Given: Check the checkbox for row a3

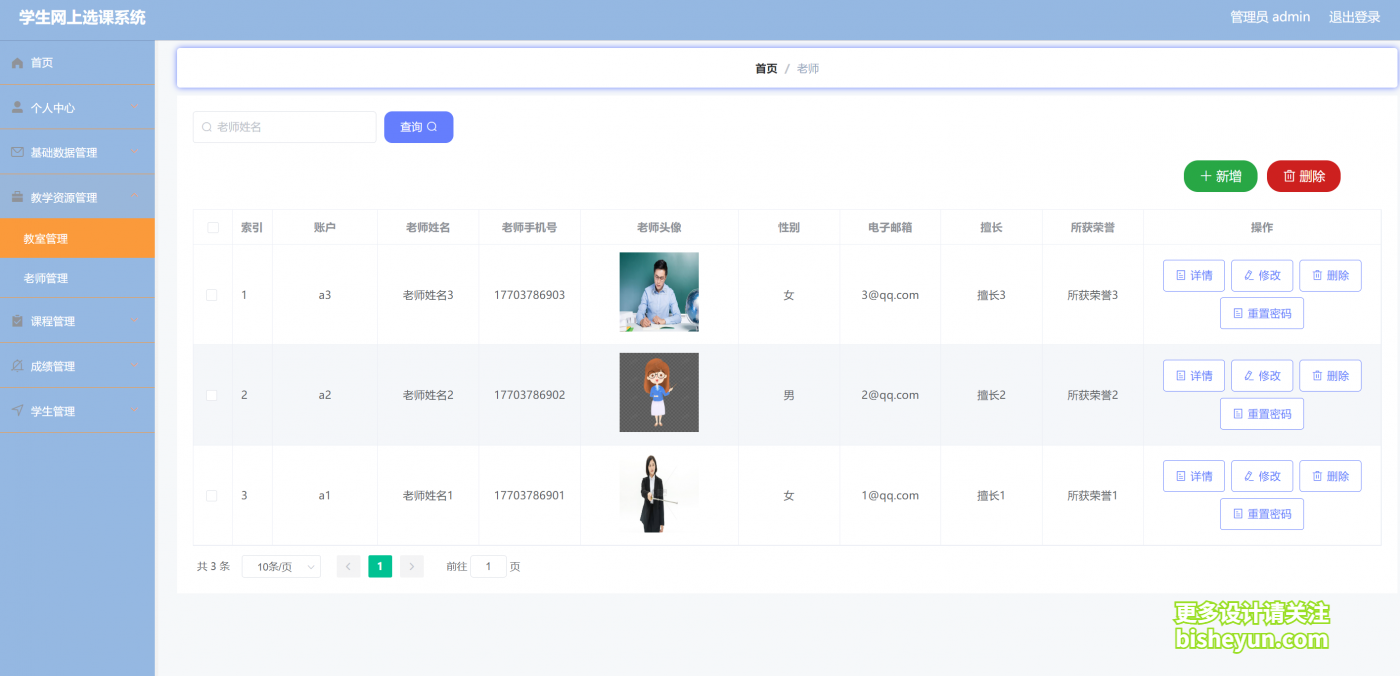Looking at the screenshot, I should point(211,295).
